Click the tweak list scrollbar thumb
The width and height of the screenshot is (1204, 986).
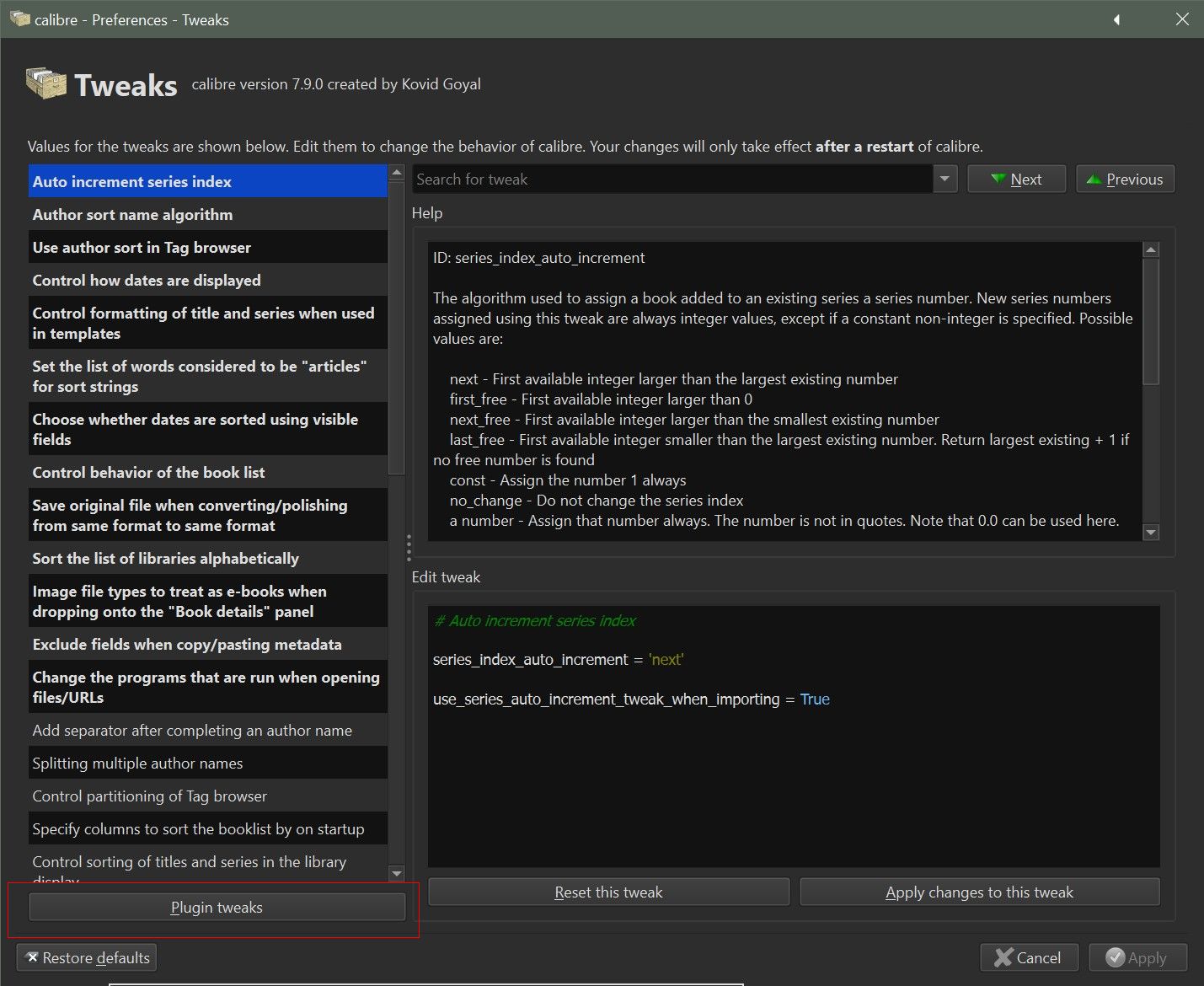[397, 327]
